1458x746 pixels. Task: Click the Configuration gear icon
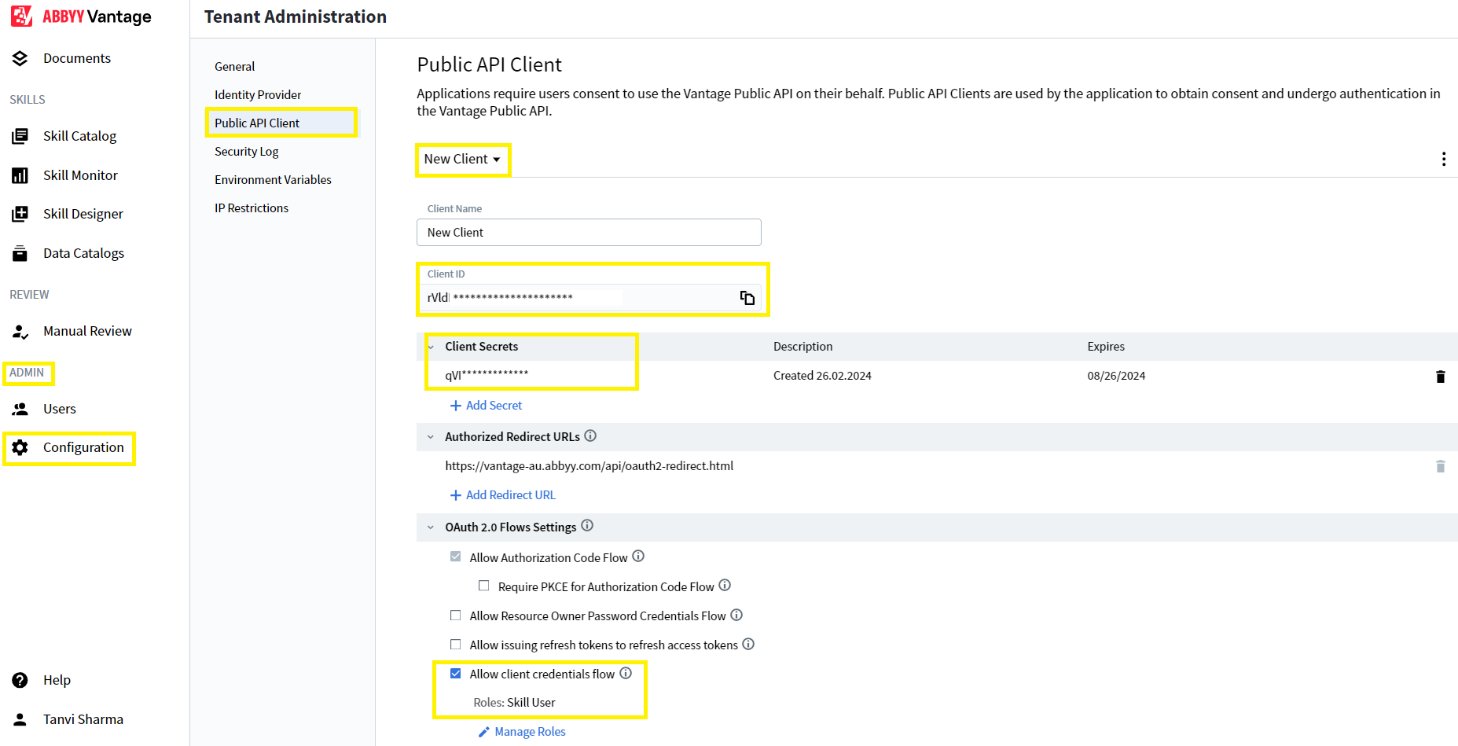point(20,448)
